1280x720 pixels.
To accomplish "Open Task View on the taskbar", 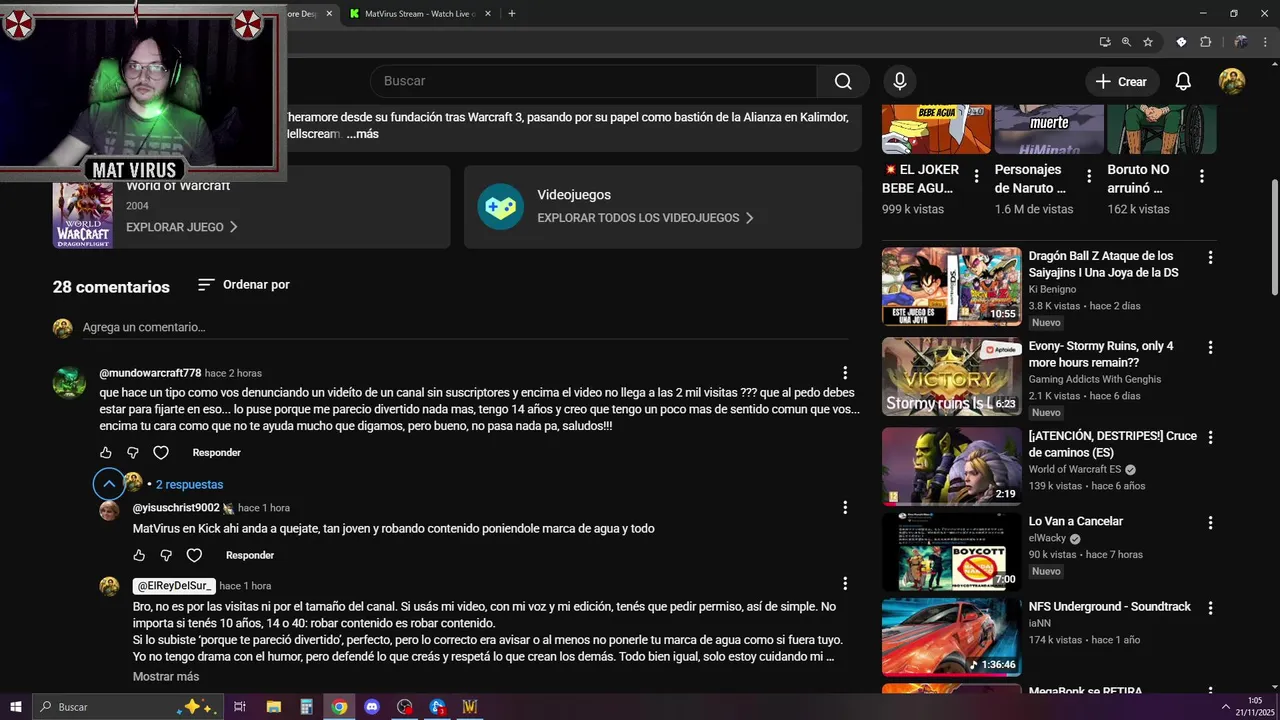I will [x=240, y=707].
